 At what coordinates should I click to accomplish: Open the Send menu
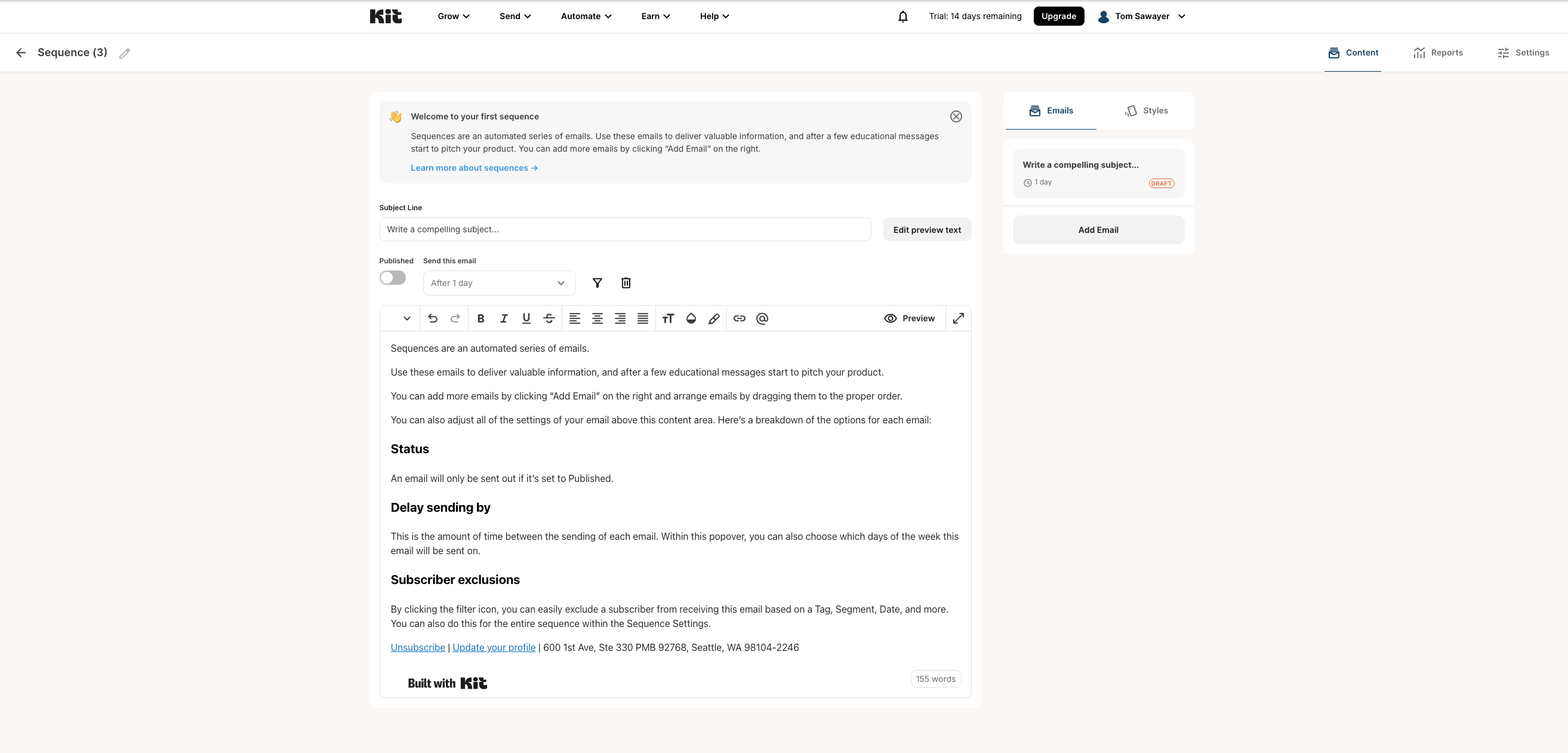[515, 17]
